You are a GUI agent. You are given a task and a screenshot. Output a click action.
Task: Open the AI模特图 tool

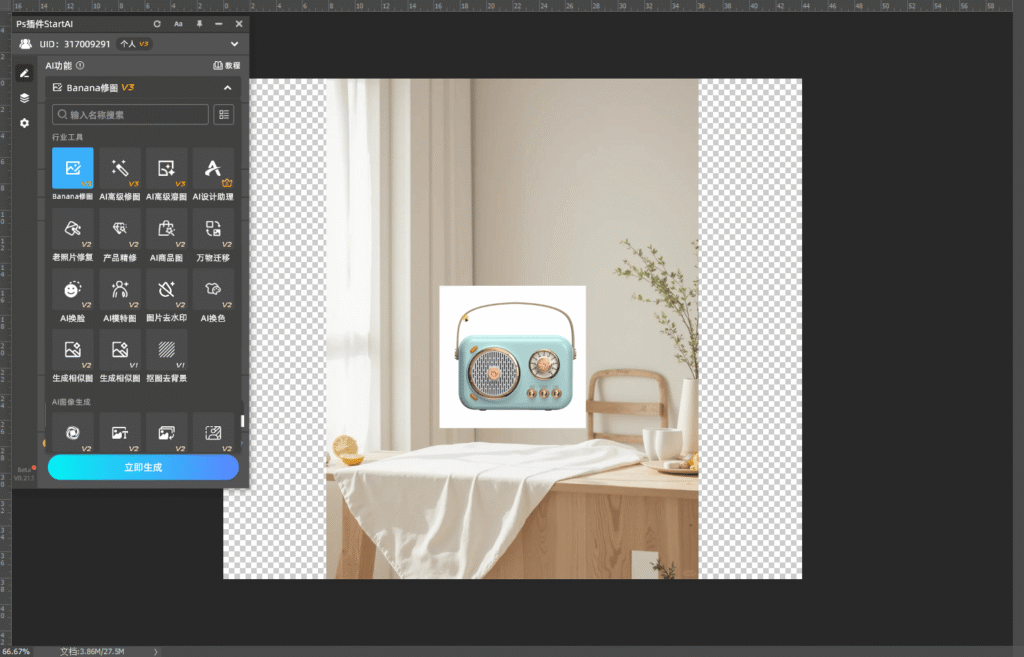tap(119, 289)
